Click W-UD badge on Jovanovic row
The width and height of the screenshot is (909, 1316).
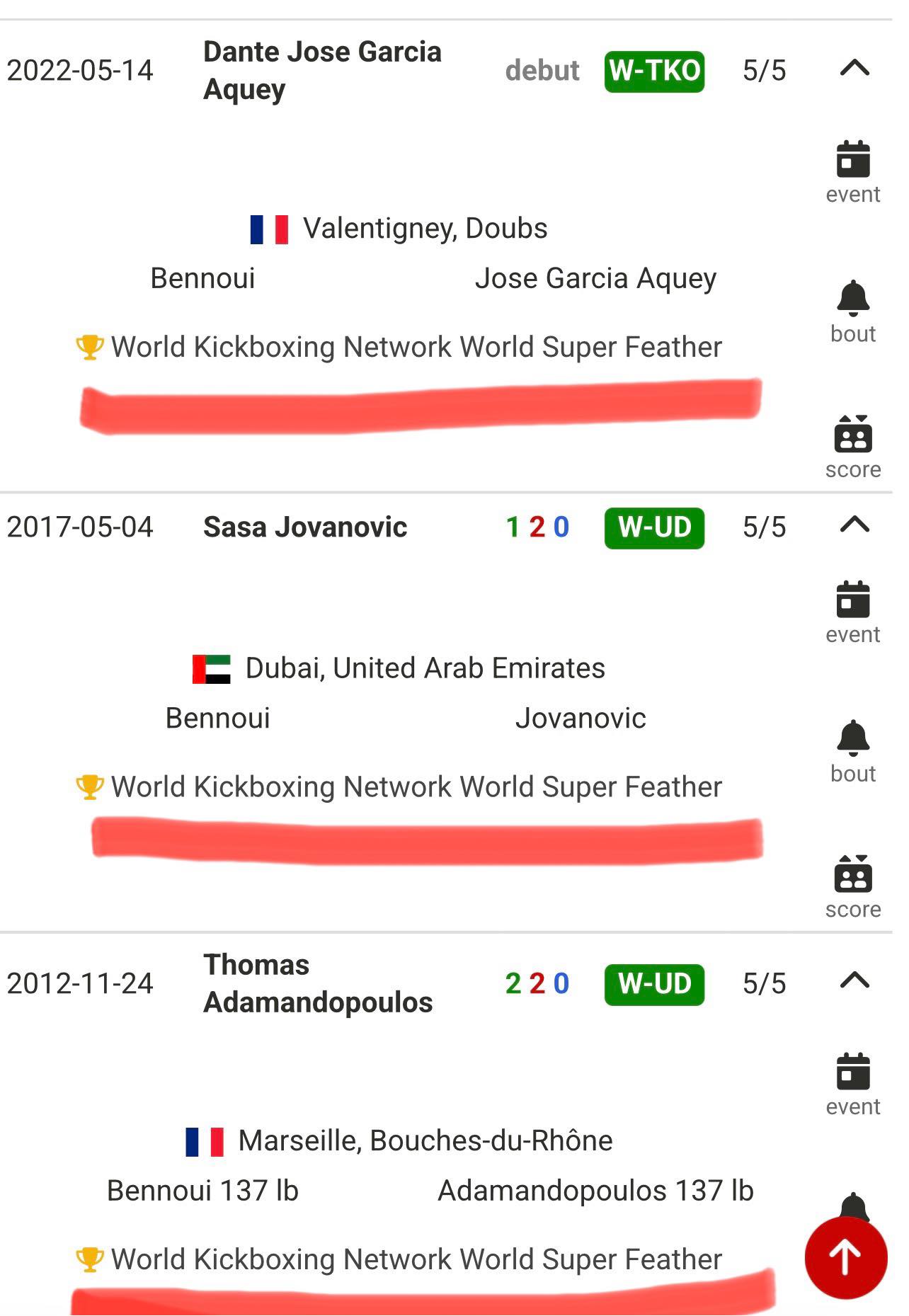[654, 527]
